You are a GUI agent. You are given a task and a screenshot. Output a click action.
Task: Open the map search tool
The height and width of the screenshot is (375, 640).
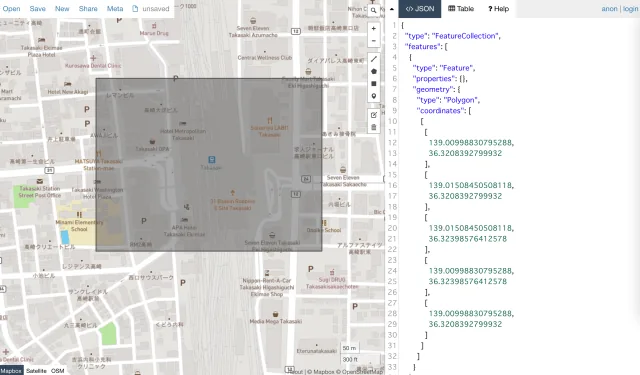tap(373, 11)
